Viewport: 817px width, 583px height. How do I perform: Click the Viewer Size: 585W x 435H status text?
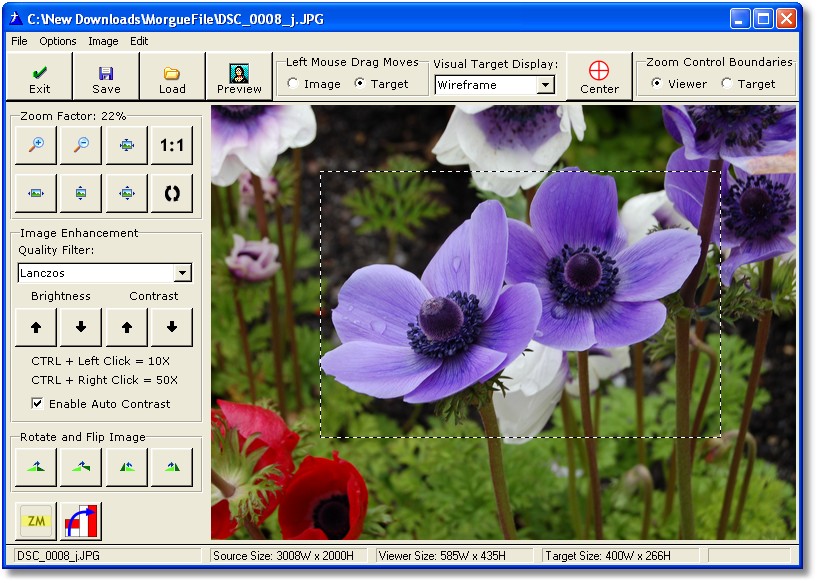[x=442, y=556]
